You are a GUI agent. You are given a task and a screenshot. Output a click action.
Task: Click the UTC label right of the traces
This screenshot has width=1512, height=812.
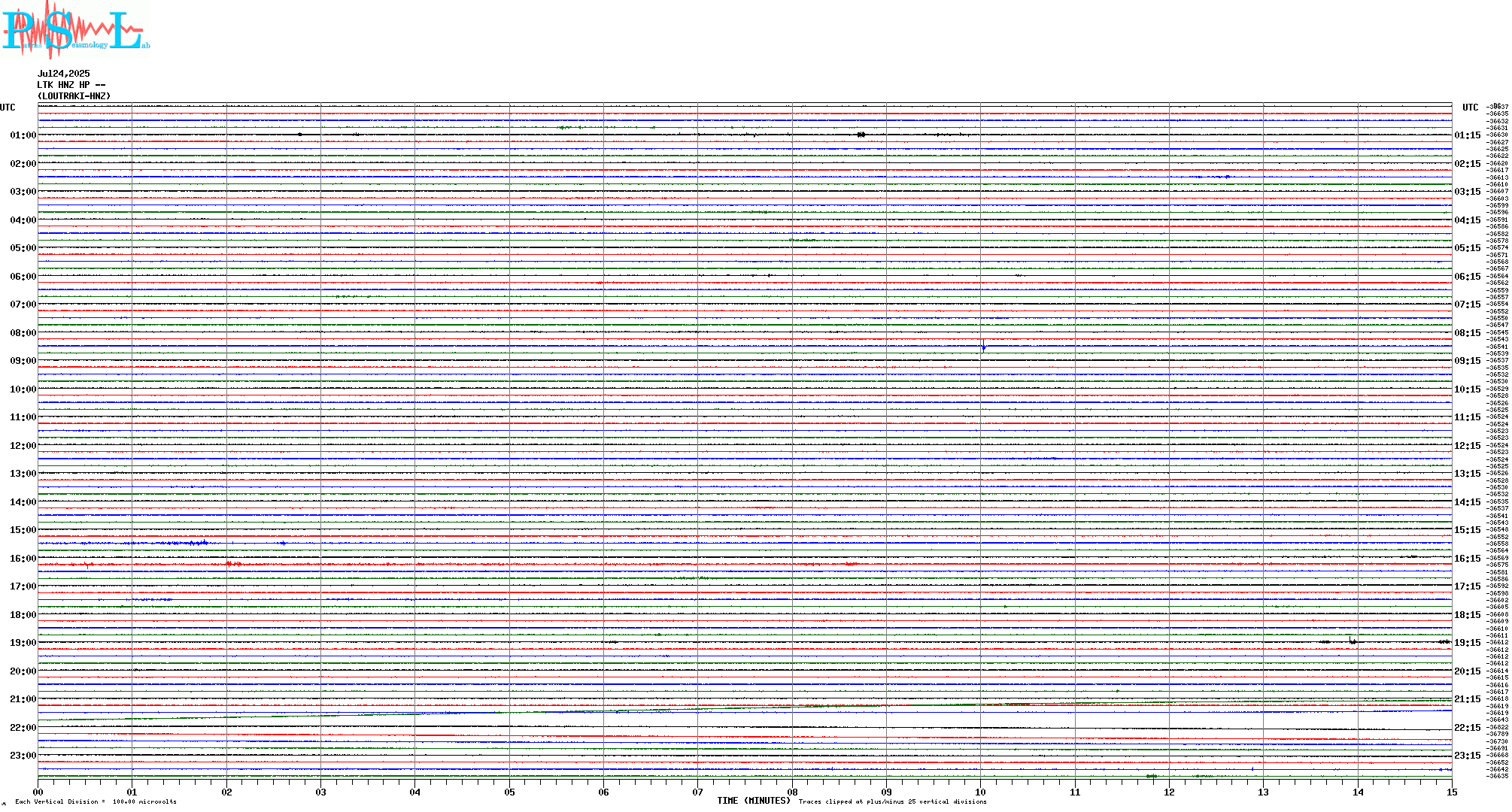(1471, 108)
